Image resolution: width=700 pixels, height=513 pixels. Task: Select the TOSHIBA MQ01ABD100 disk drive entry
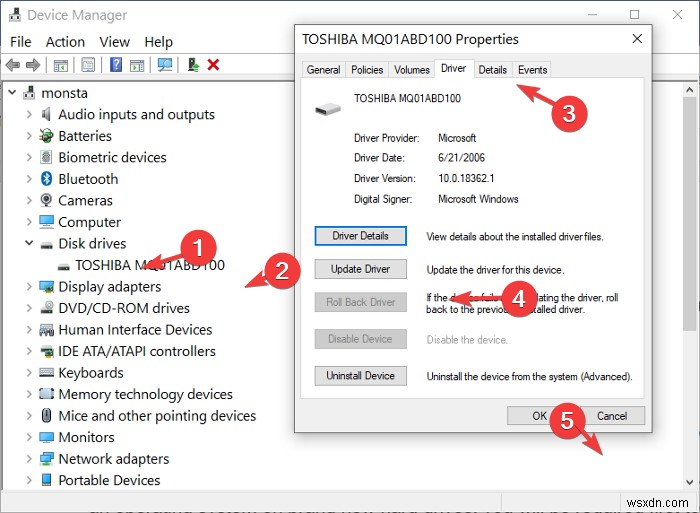(x=150, y=265)
